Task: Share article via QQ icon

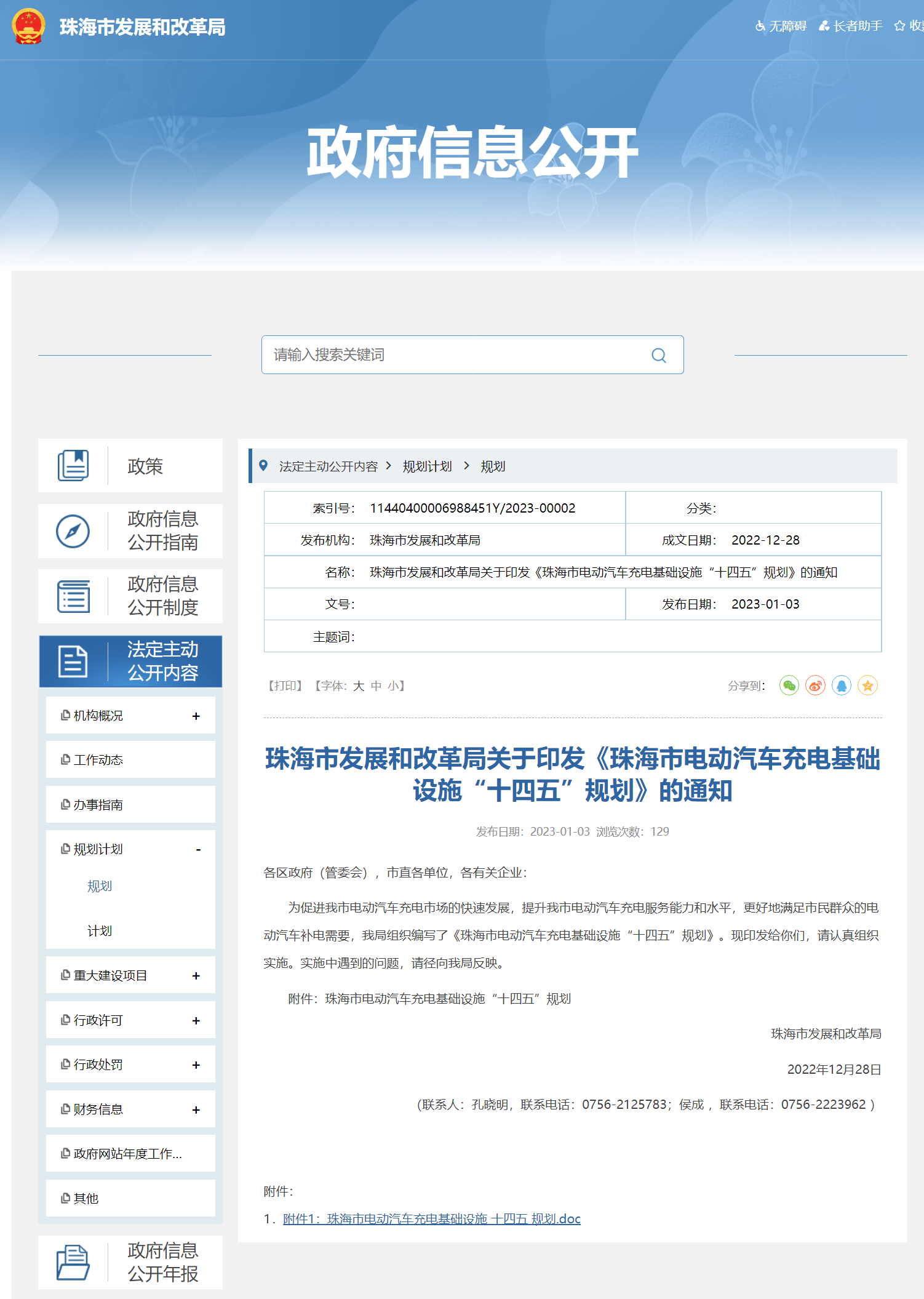Action: (x=841, y=685)
